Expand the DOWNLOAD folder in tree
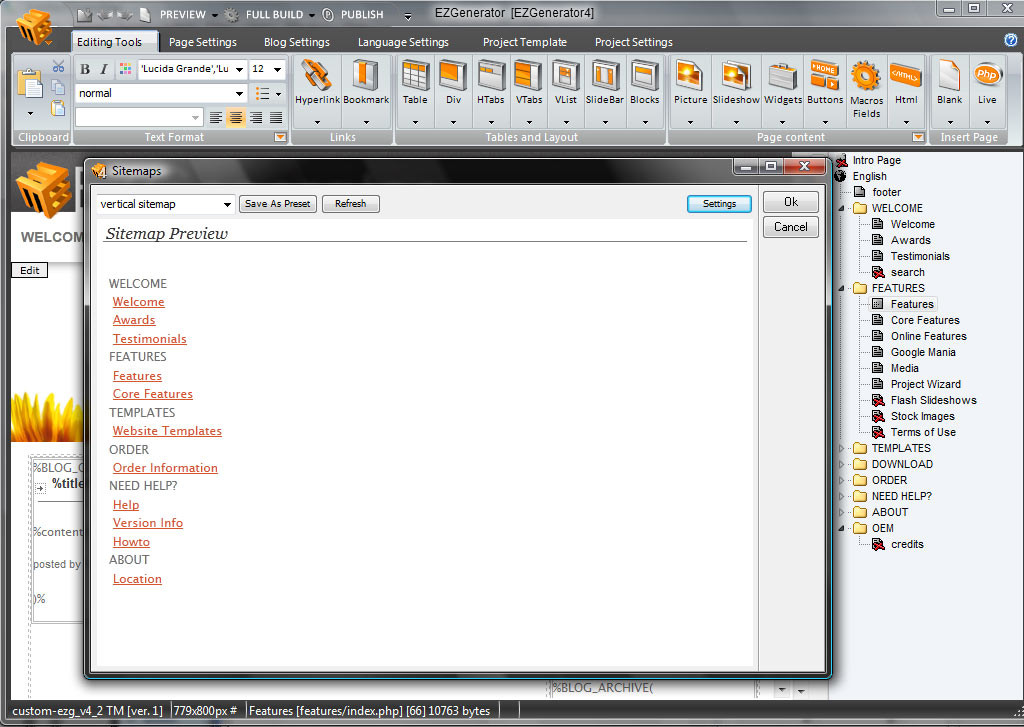The image size is (1024, 727). tap(842, 464)
